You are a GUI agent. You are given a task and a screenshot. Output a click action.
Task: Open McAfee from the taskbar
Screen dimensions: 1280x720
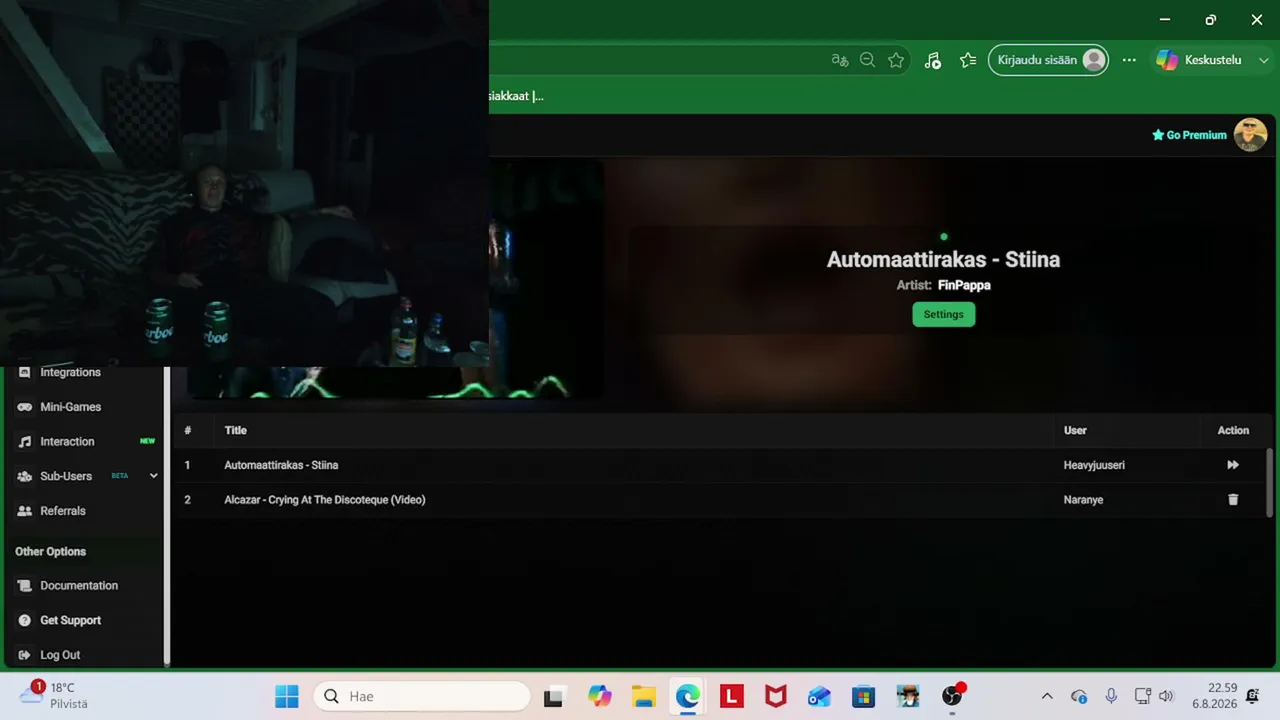click(x=776, y=696)
